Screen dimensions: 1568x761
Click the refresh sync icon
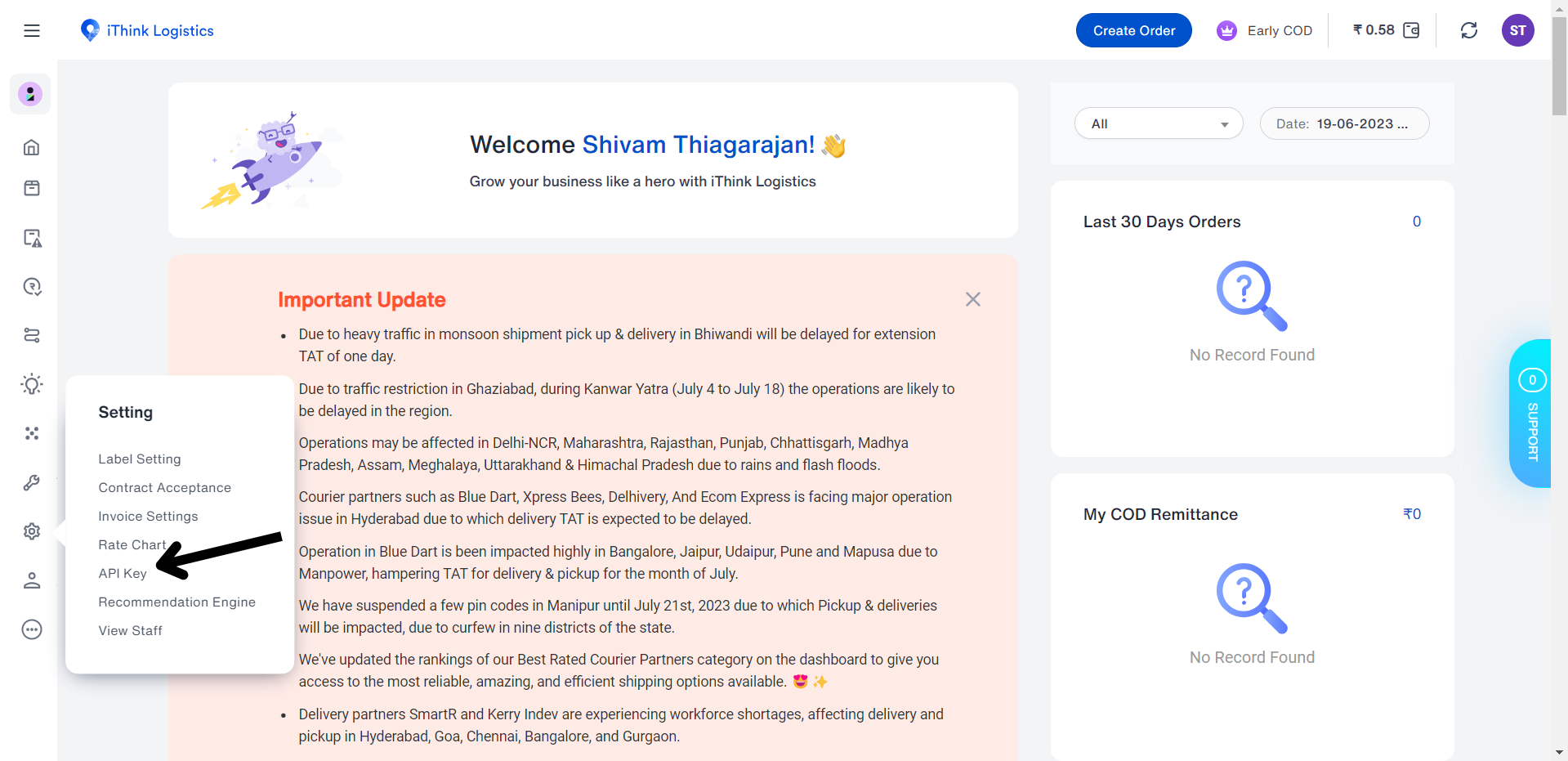(1469, 30)
